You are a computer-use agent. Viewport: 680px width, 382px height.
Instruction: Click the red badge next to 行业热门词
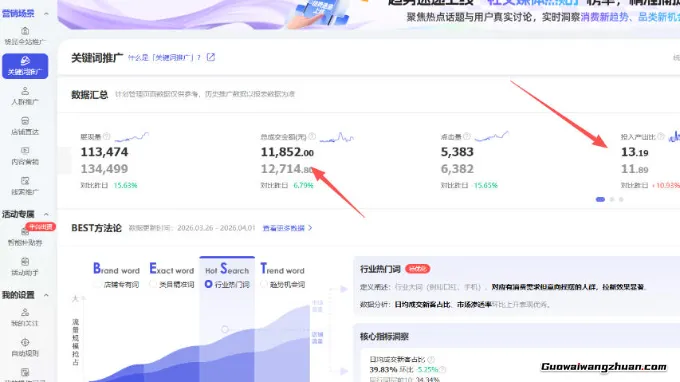point(417,269)
